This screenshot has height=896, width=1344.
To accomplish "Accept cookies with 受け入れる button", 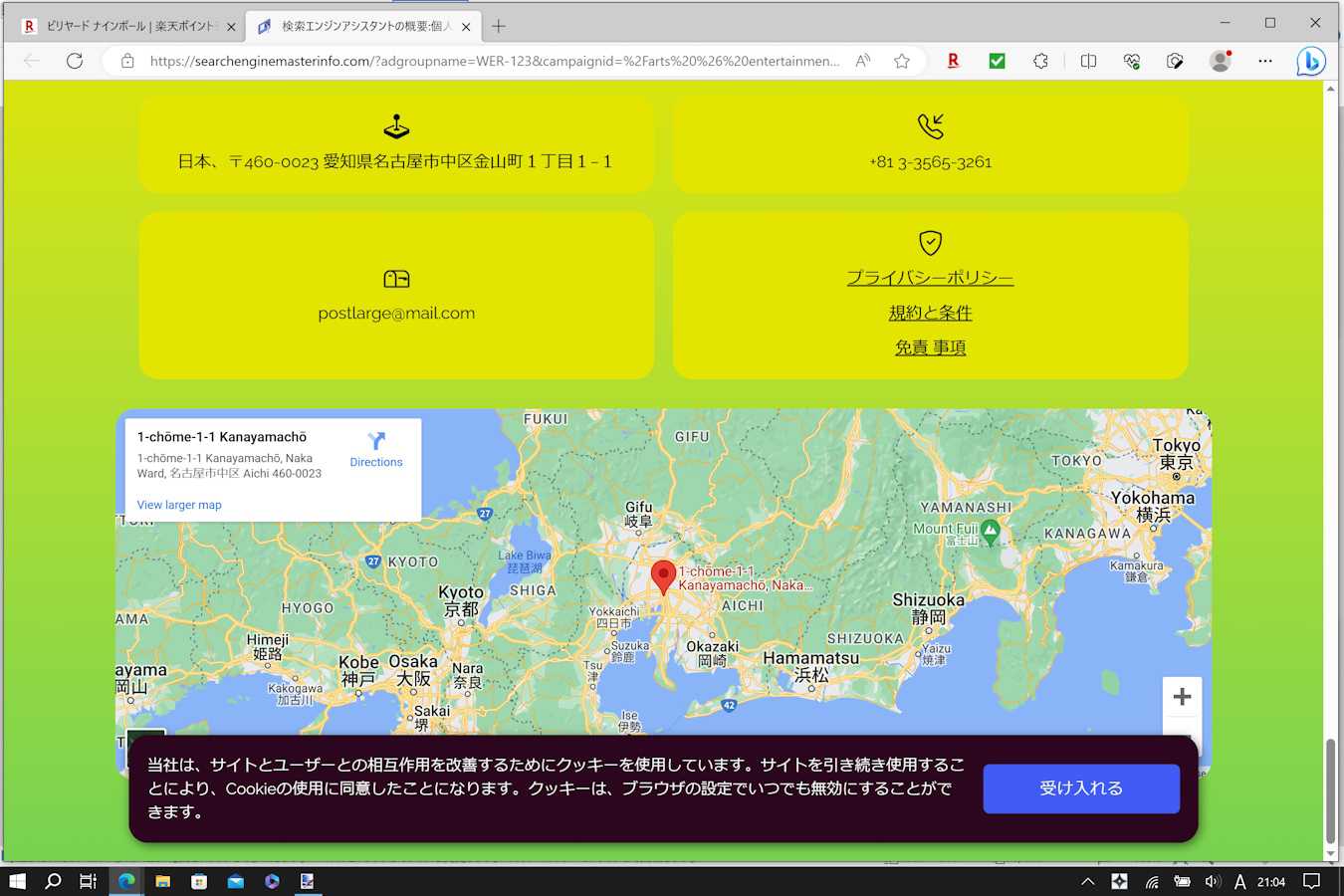I will click(1081, 788).
